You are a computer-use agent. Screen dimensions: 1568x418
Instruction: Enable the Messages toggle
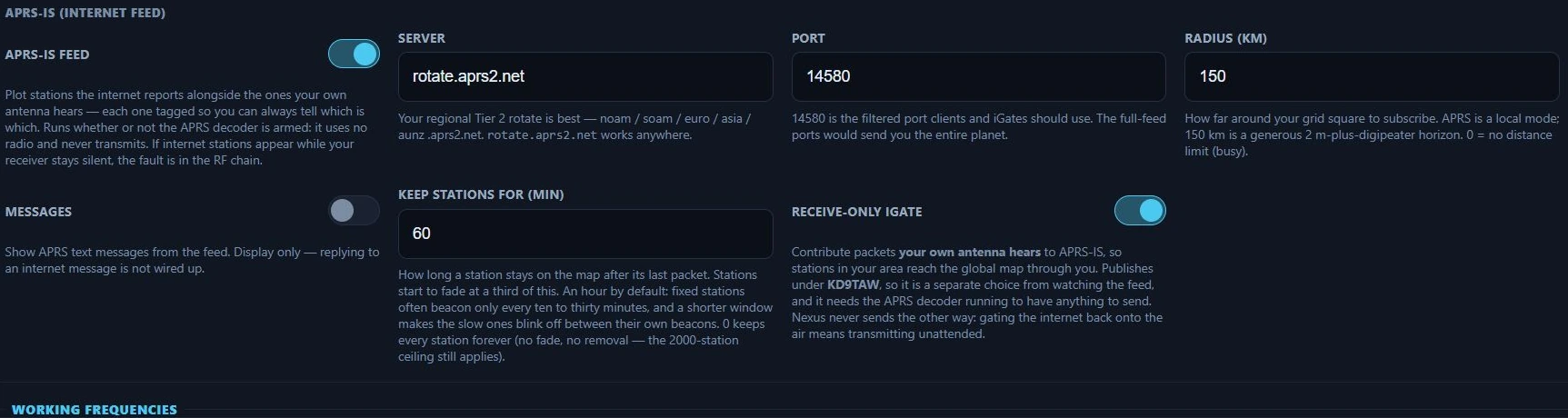354,211
